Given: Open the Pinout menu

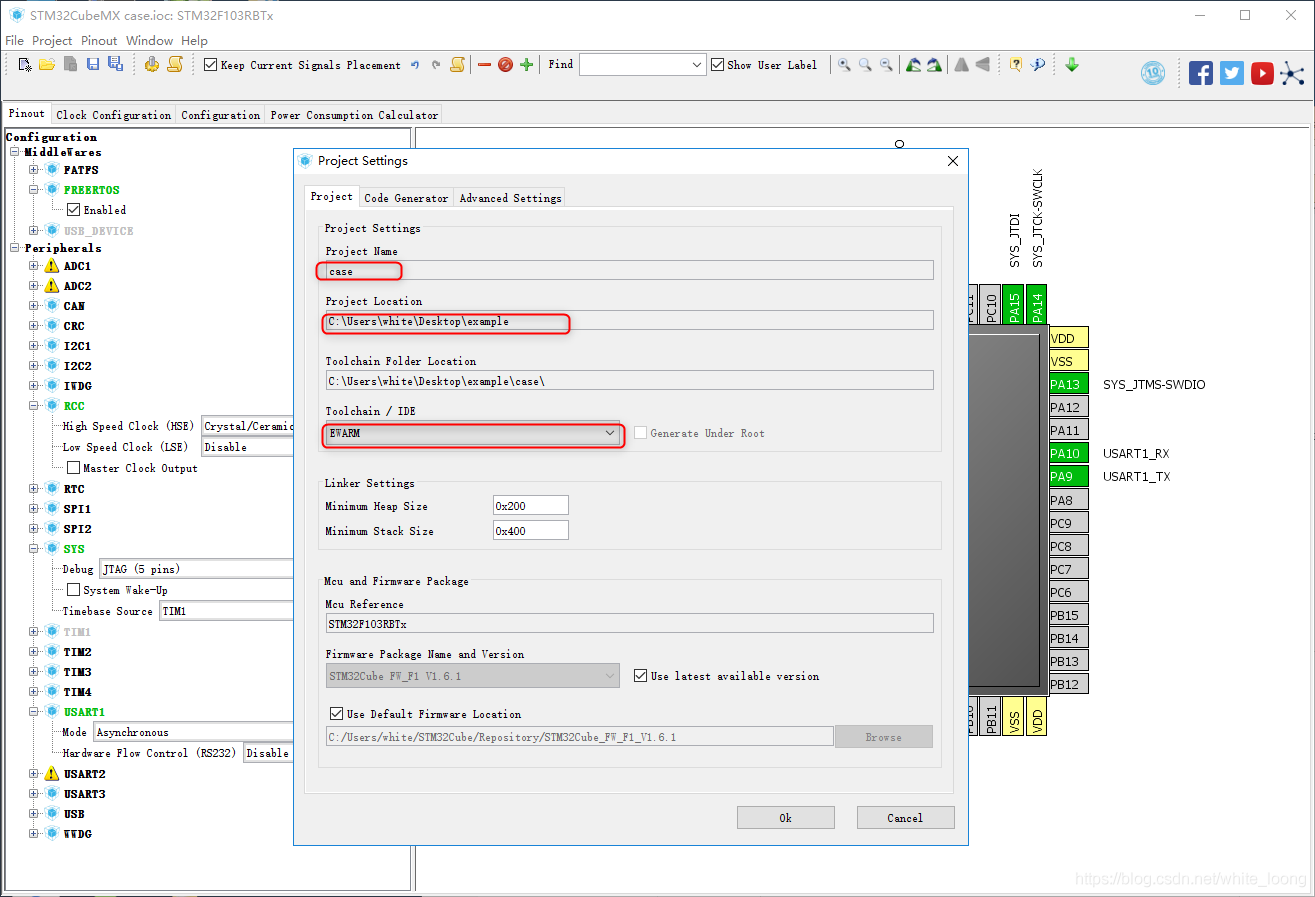Looking at the screenshot, I should tap(99, 41).
